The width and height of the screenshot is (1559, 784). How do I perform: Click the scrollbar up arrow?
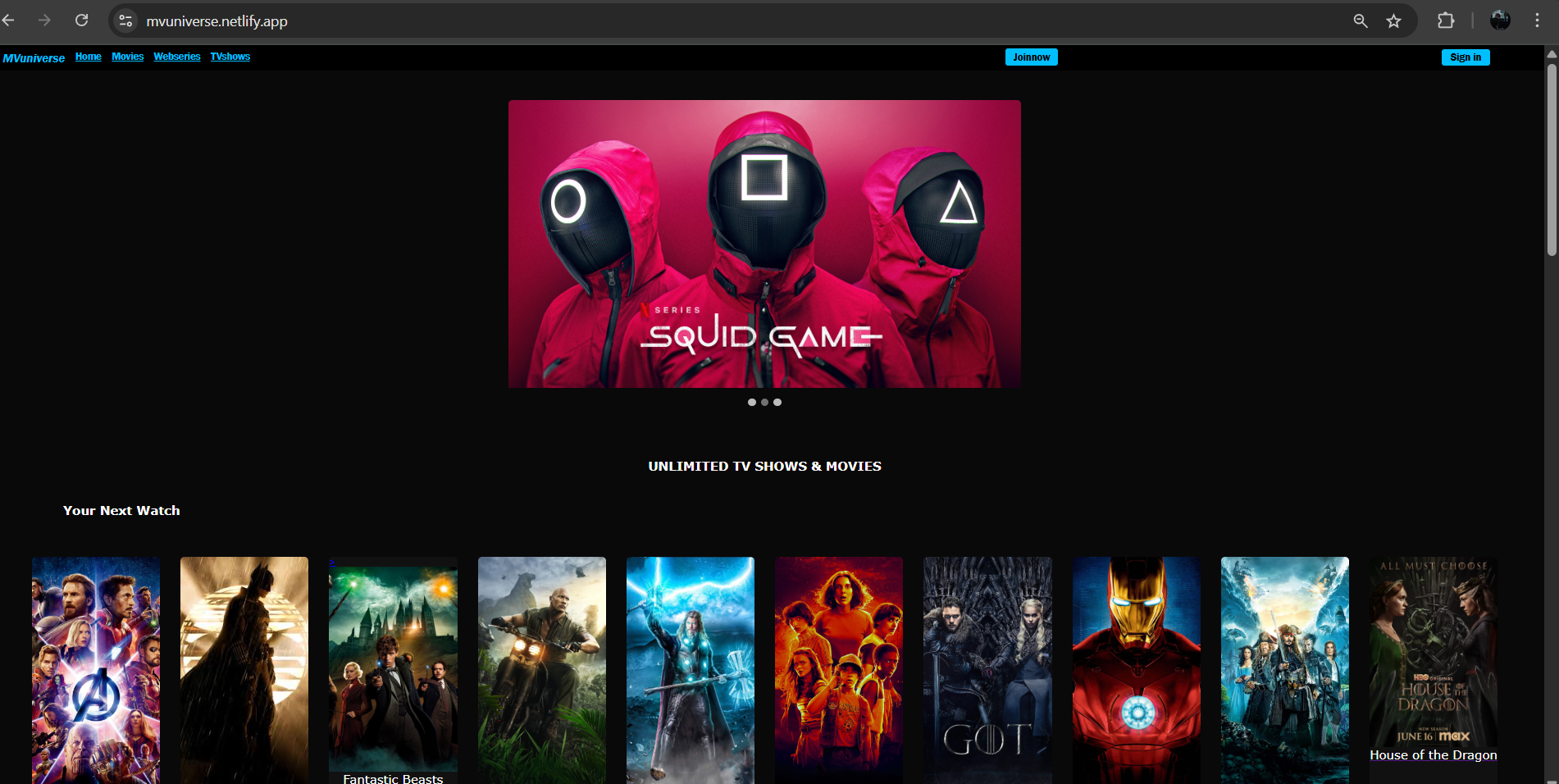pos(1552,53)
